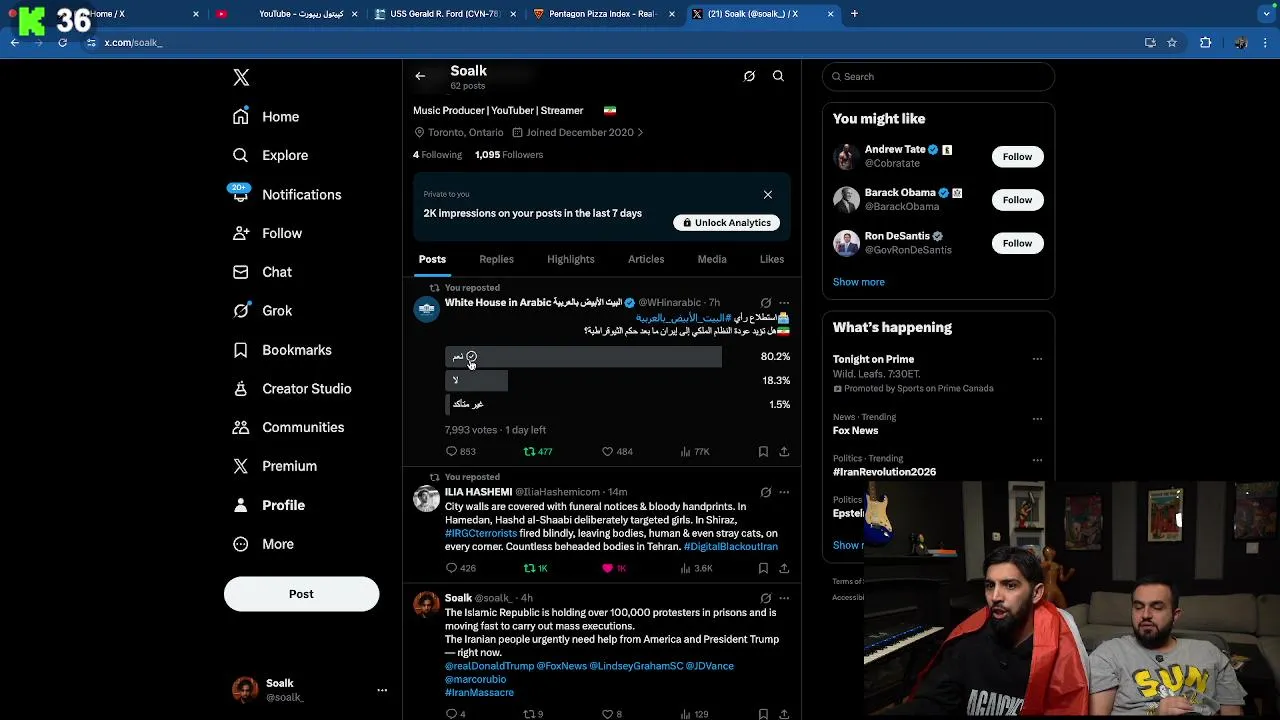Image resolution: width=1280 pixels, height=720 pixels.
Task: Click Grok icon on White House post
Action: coord(765,302)
